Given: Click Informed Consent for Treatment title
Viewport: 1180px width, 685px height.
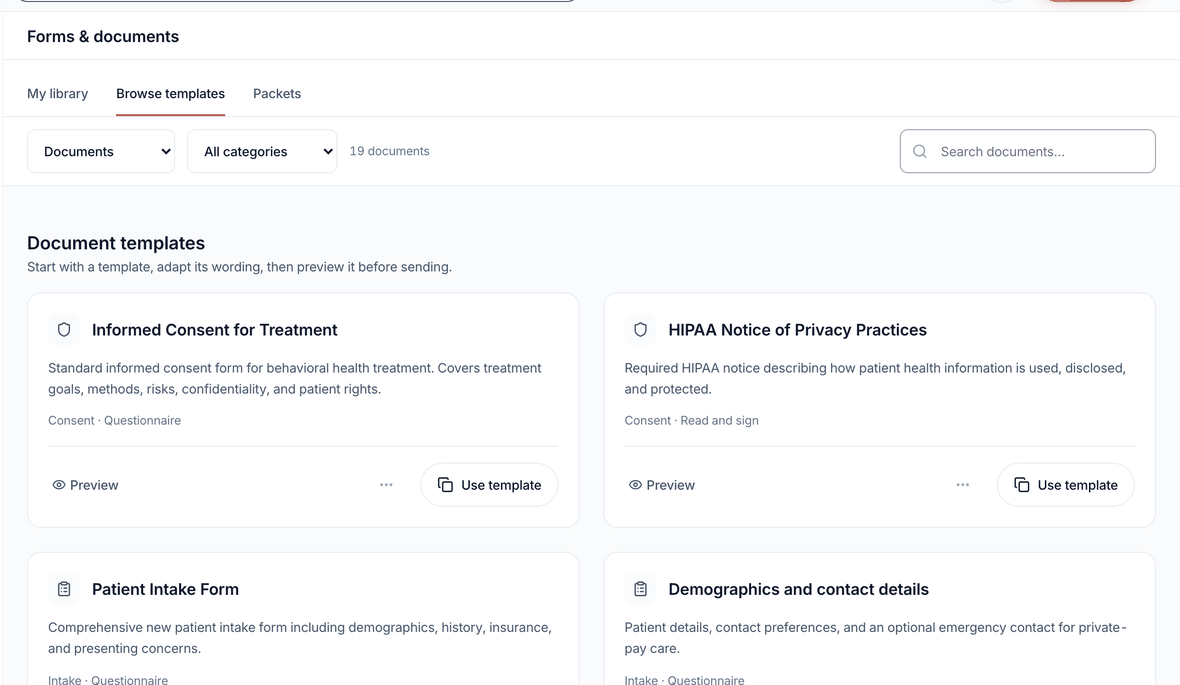Looking at the screenshot, I should (214, 330).
